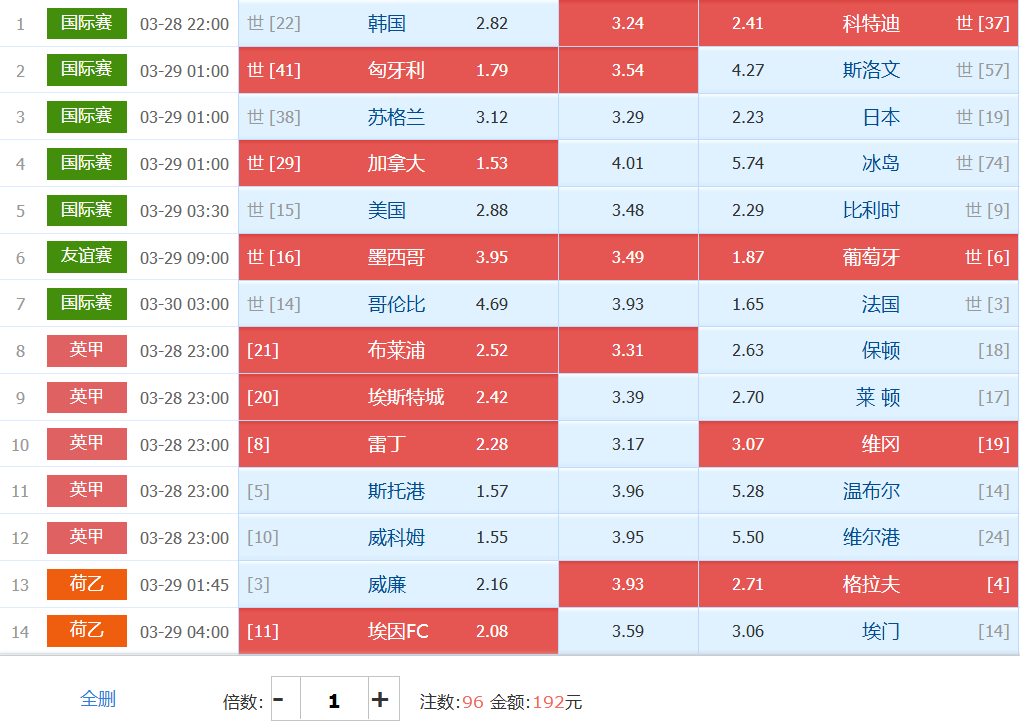Viewport: 1020px width, 721px height.
Task: Select away win 莱顿 odds 2.70
Action: pos(858,397)
